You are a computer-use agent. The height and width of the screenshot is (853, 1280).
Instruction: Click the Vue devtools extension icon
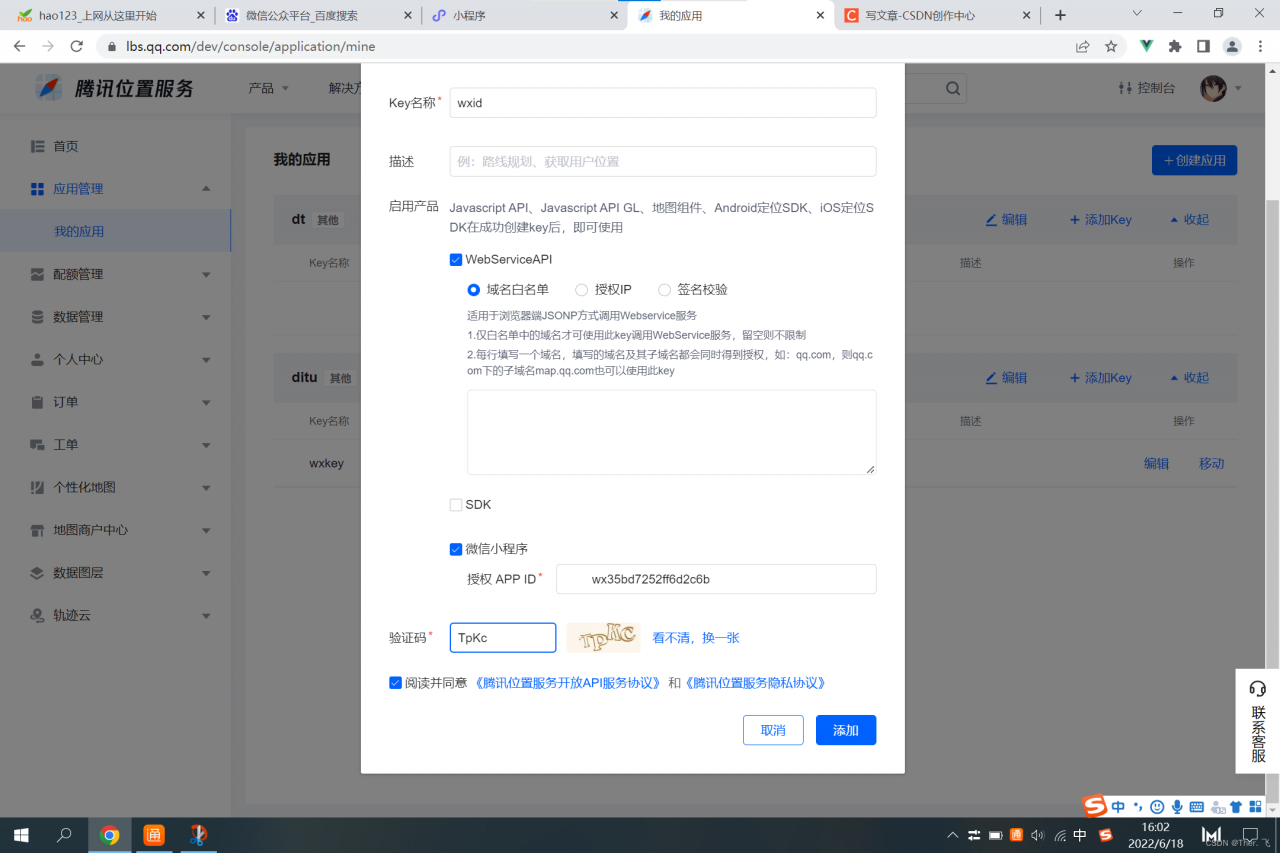click(x=1147, y=46)
